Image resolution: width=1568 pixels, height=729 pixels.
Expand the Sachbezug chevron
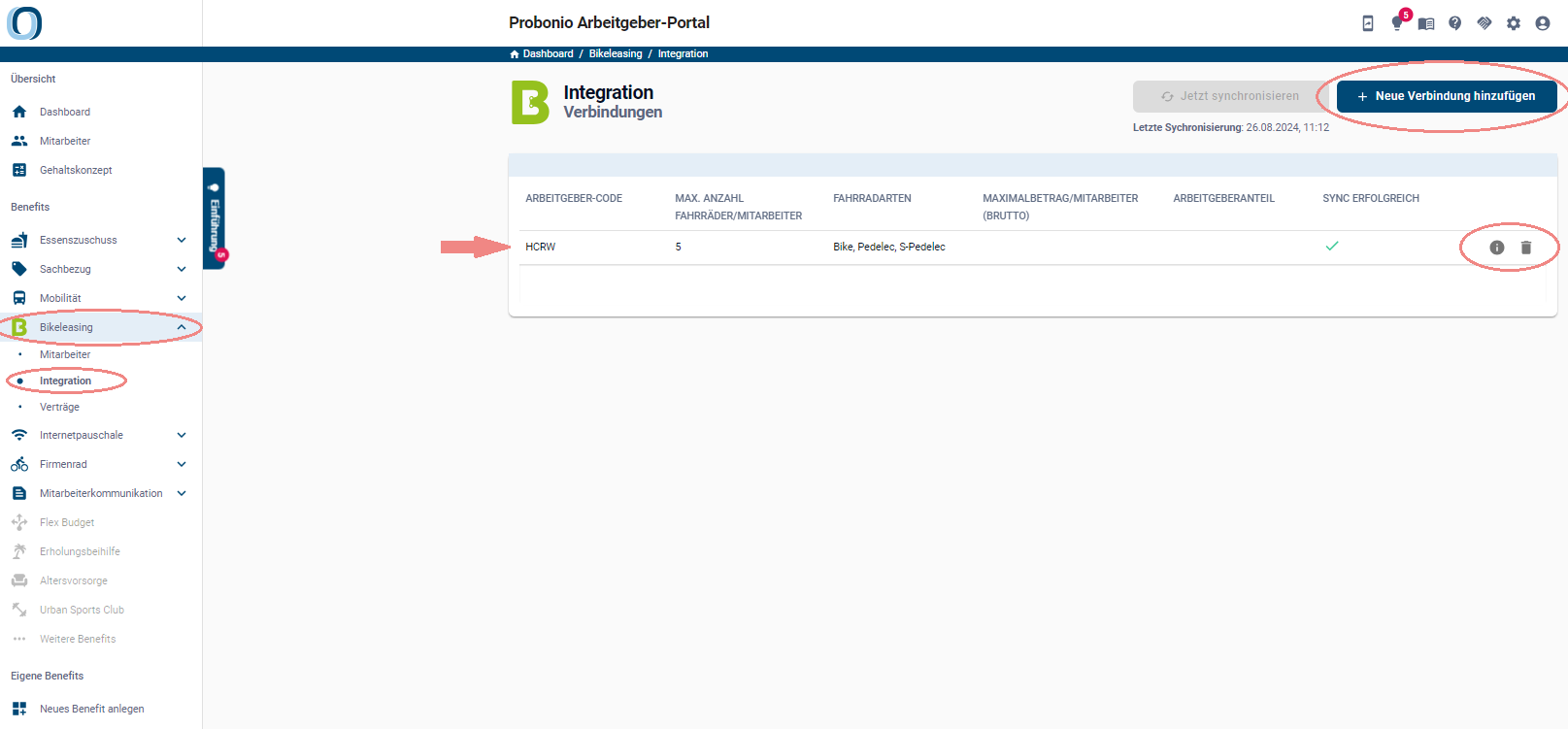[x=182, y=269]
